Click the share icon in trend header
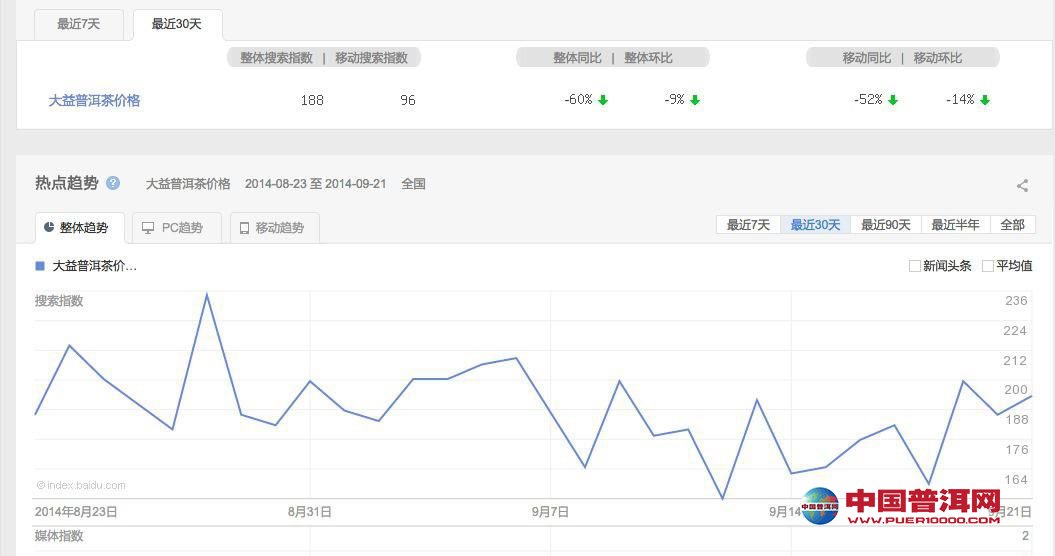Screen dimensions: 1055x556 point(1022,186)
